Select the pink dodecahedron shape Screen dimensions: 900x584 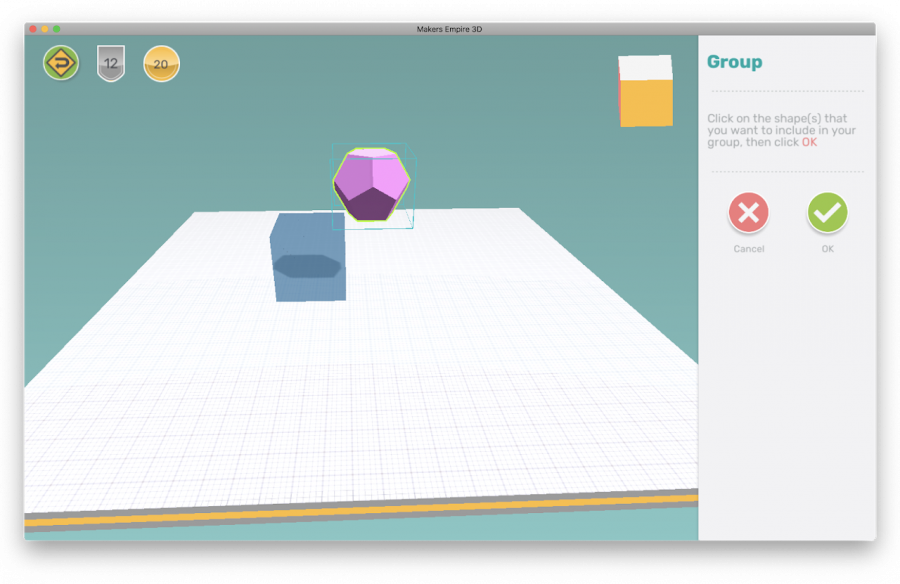pos(371,184)
